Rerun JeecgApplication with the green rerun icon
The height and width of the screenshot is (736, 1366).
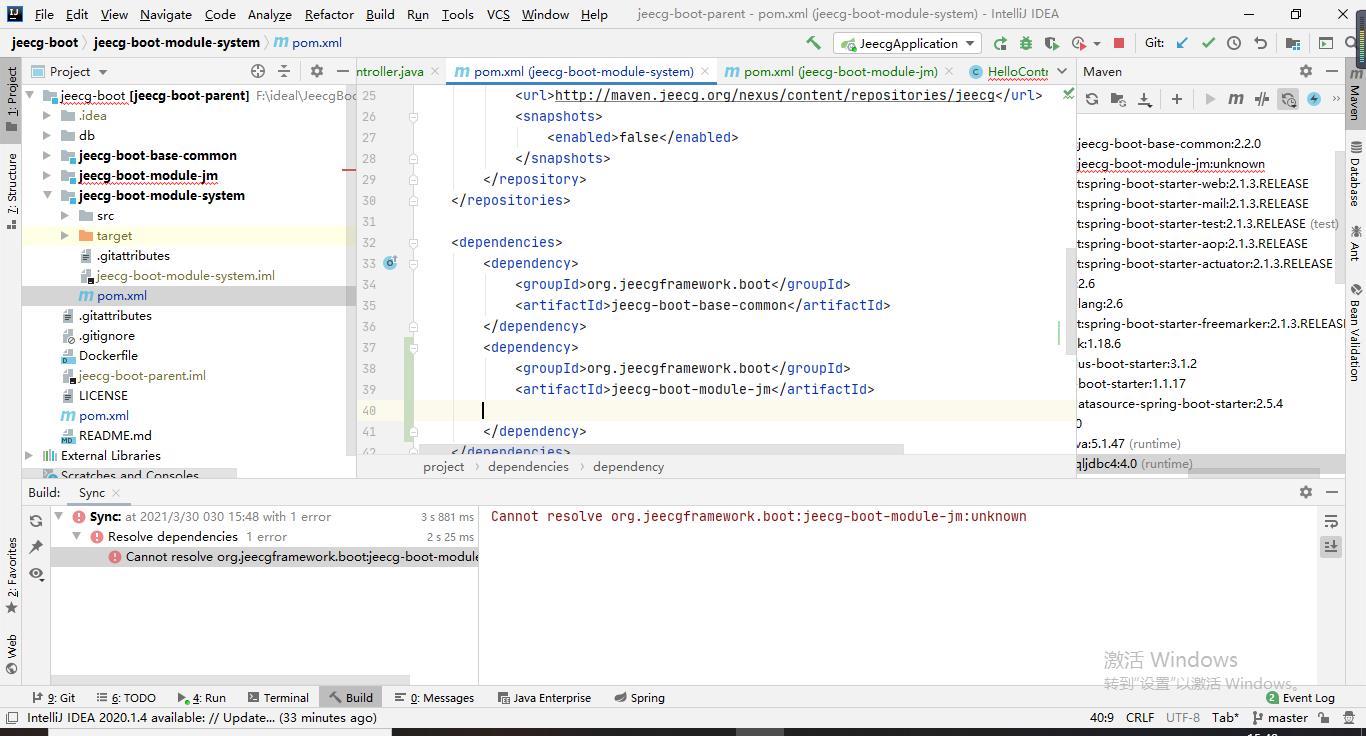(1000, 43)
